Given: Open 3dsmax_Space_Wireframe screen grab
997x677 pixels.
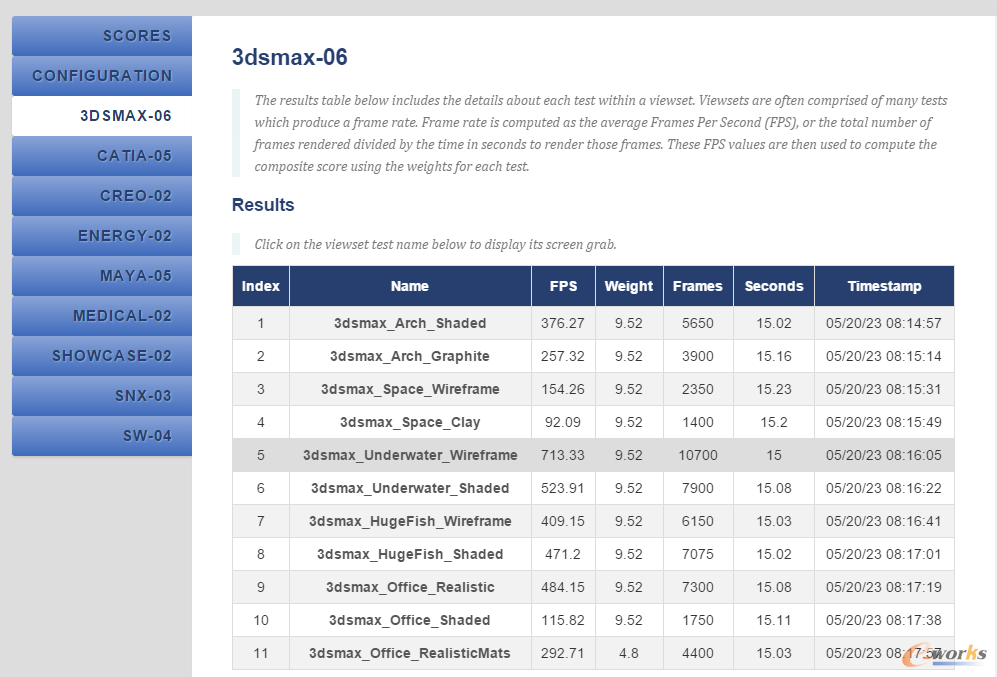Looking at the screenshot, I should pos(410,389).
